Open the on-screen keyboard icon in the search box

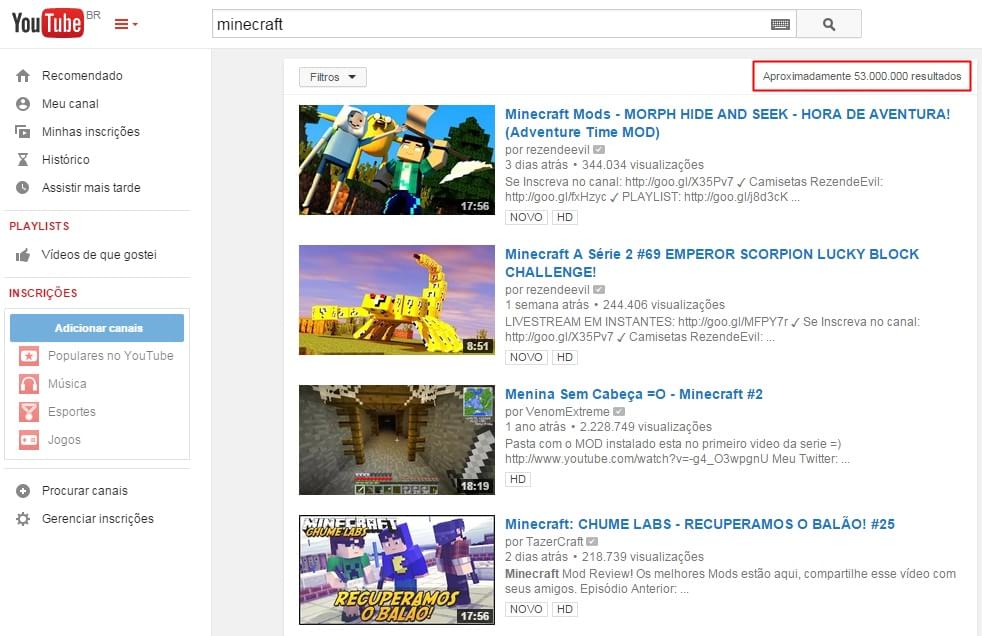click(x=780, y=24)
